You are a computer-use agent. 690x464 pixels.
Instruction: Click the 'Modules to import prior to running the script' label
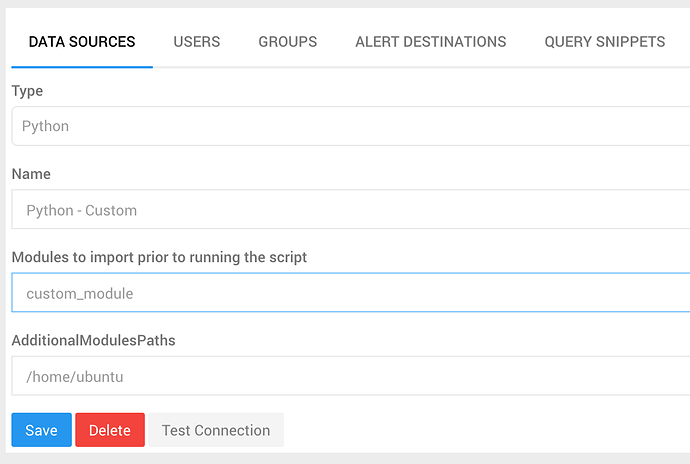(159, 257)
